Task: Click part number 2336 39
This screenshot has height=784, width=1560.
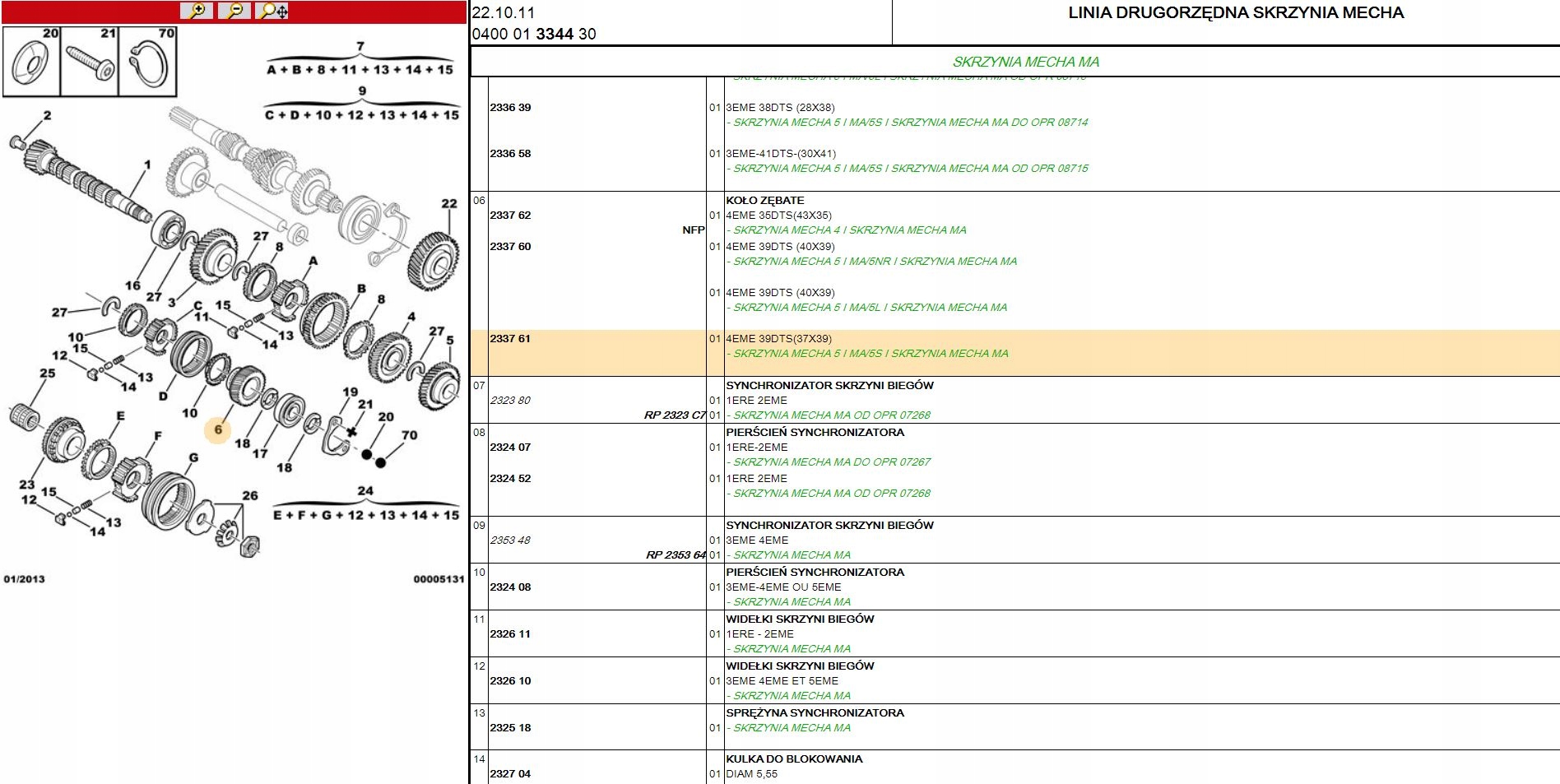Action: click(510, 107)
